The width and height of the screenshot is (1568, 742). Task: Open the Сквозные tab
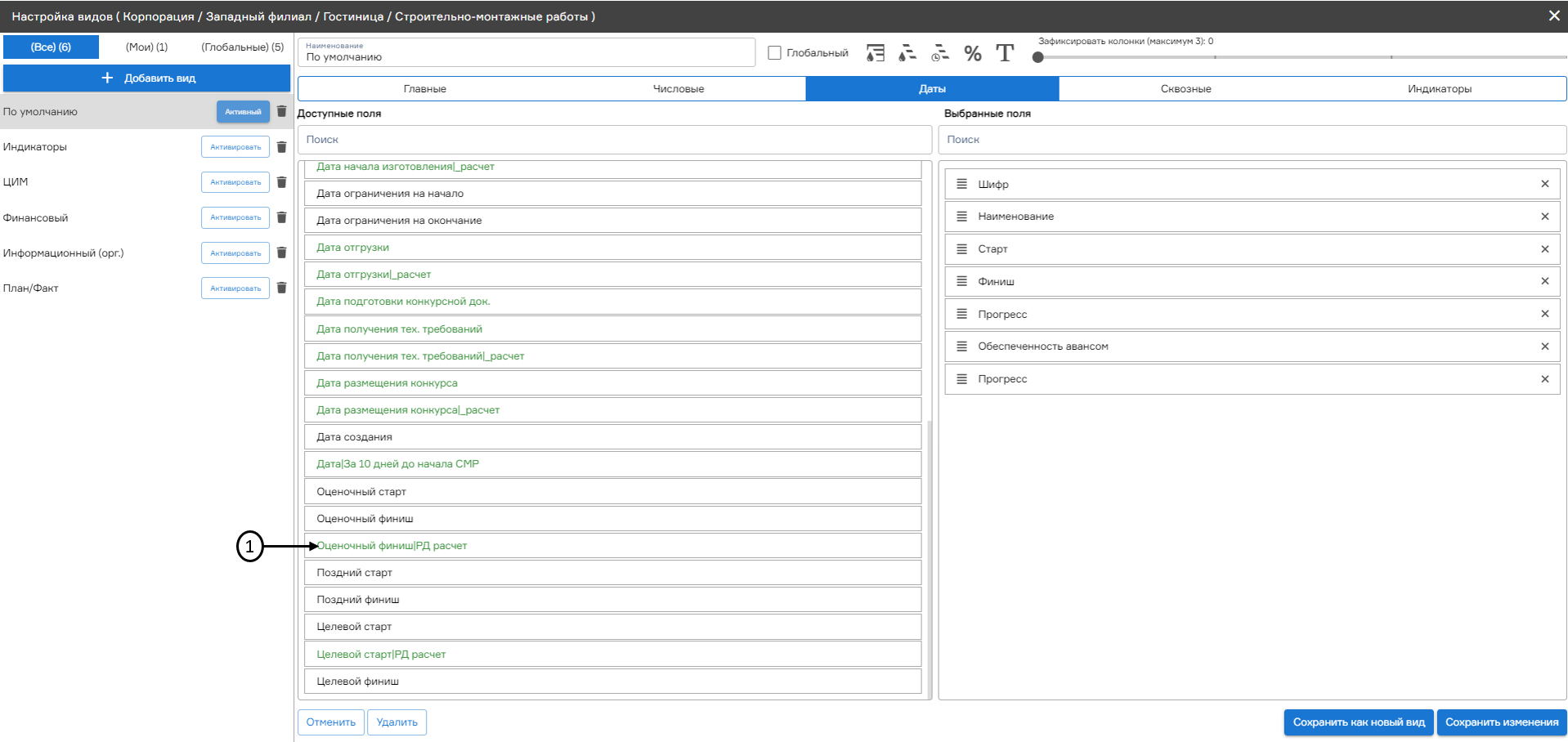tap(1185, 88)
